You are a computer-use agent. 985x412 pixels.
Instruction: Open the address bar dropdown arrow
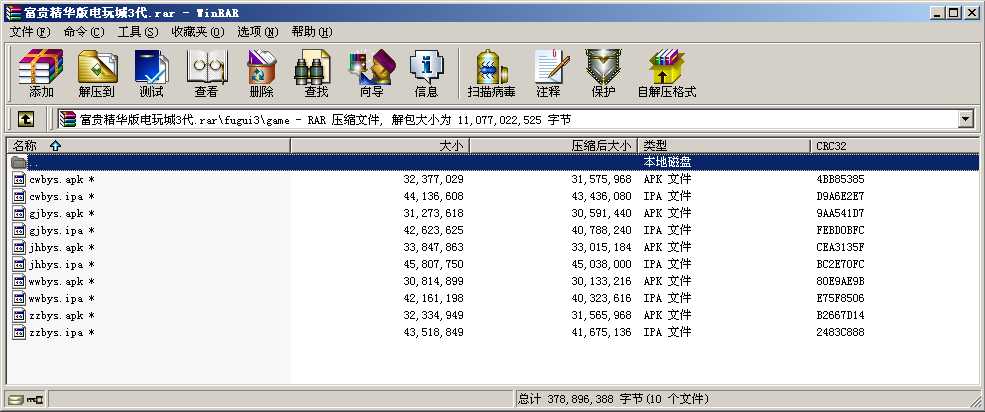965,119
